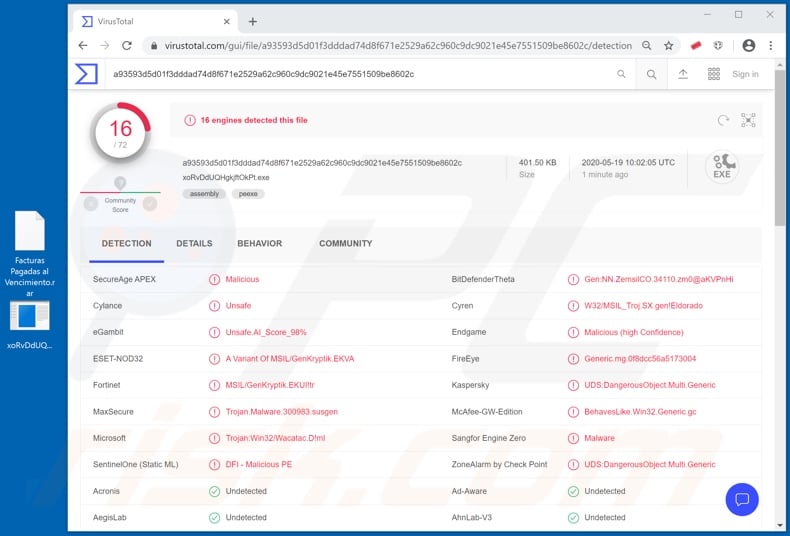790x536 pixels.
Task: Open a new browser tab
Action: click(x=253, y=21)
